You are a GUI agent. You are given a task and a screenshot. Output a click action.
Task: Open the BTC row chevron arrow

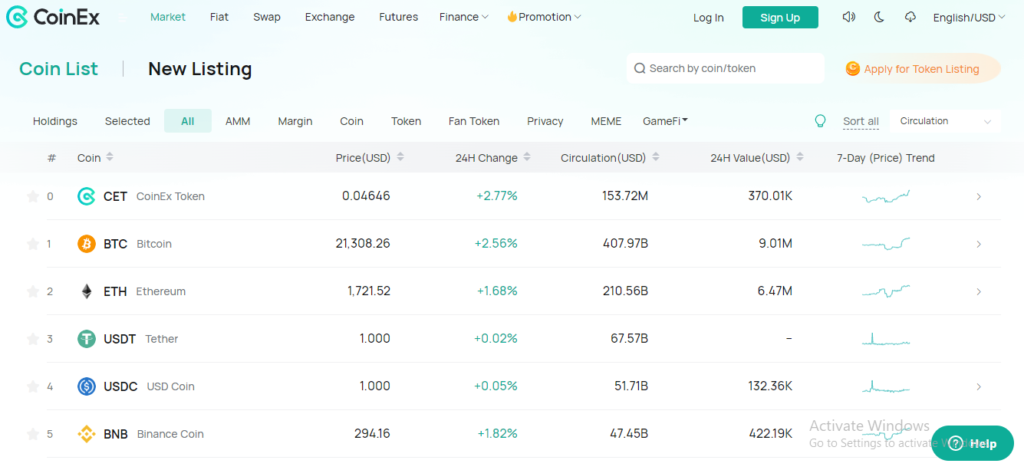click(x=978, y=244)
